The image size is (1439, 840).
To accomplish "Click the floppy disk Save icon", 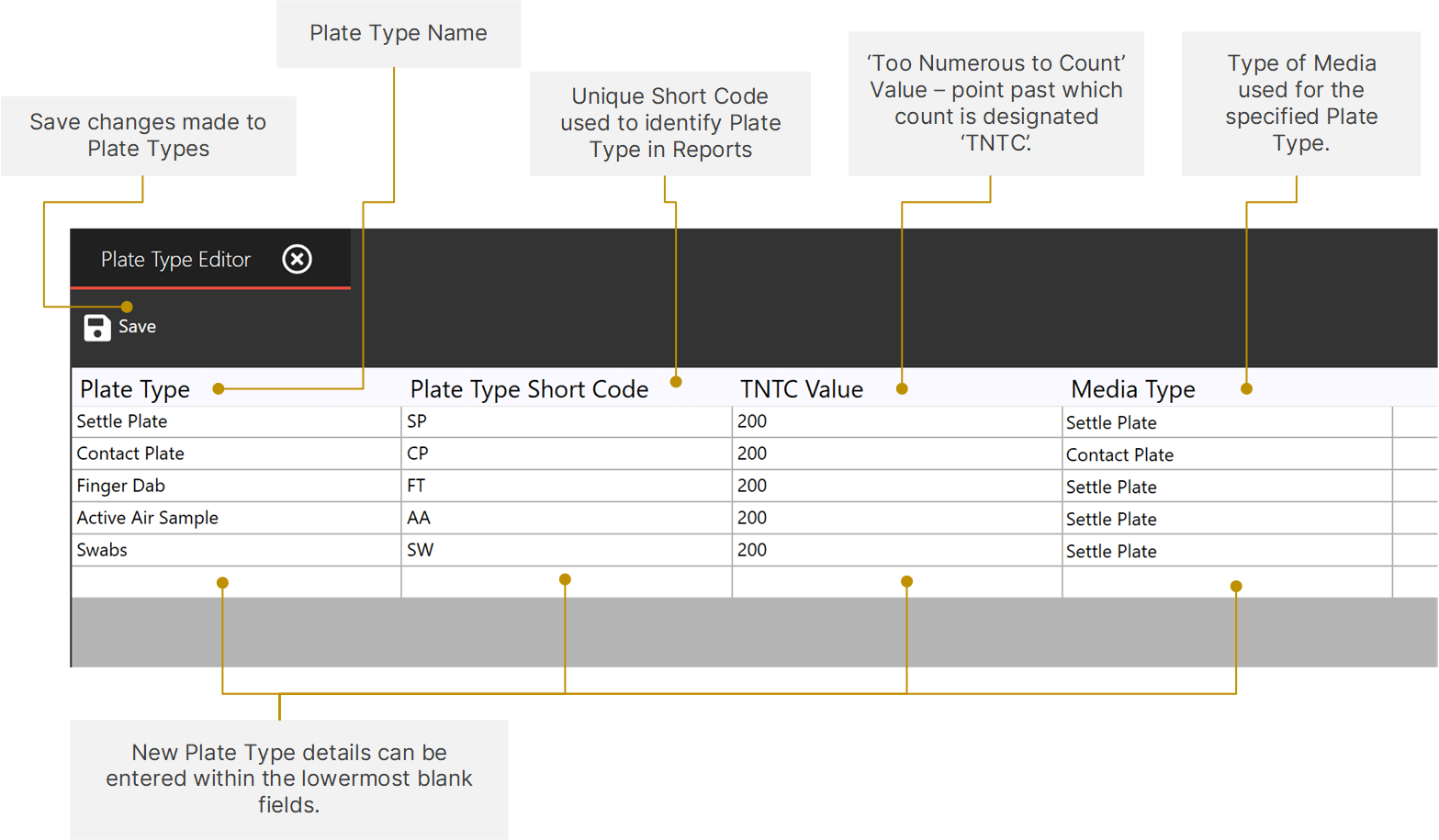I will [96, 326].
